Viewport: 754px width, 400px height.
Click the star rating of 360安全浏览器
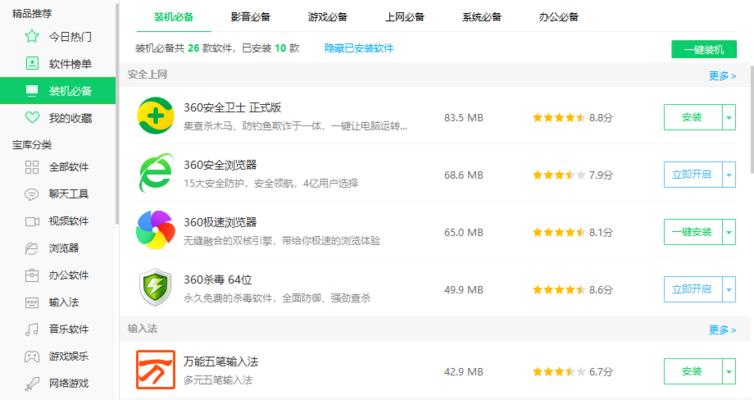[x=559, y=175]
